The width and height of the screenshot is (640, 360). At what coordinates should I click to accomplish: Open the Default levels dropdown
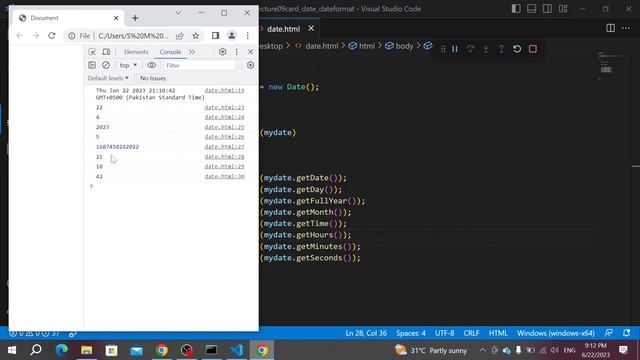click(x=108, y=78)
